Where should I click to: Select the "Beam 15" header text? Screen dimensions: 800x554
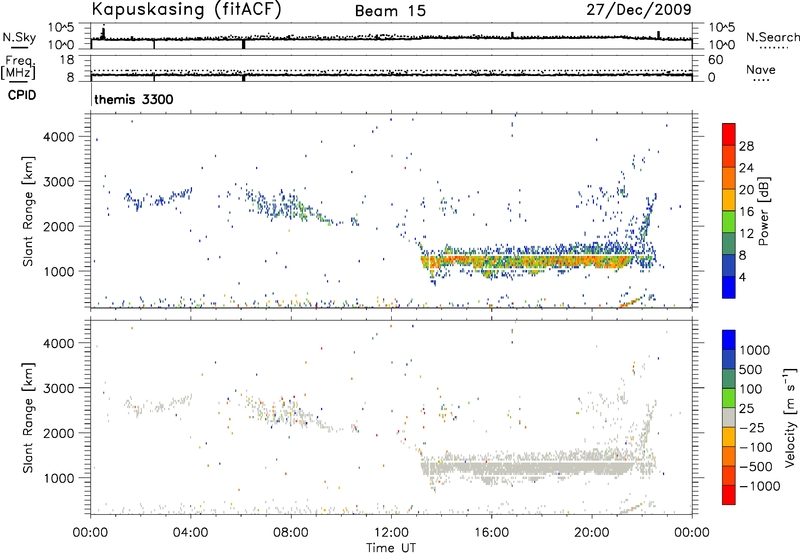[x=390, y=11]
